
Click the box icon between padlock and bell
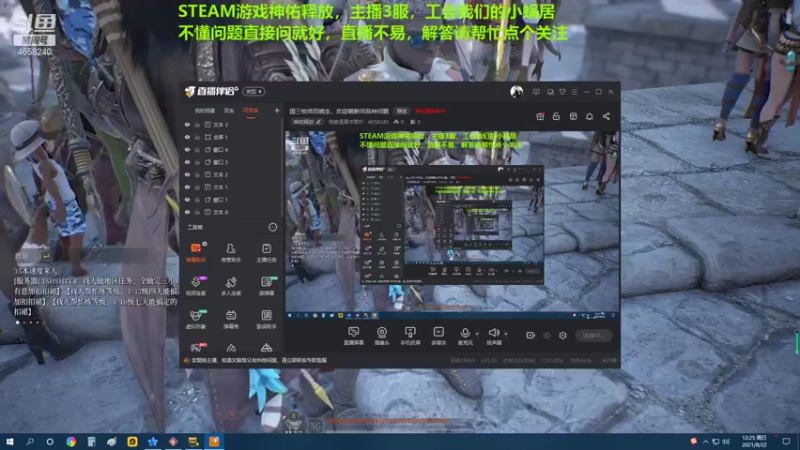(x=573, y=116)
